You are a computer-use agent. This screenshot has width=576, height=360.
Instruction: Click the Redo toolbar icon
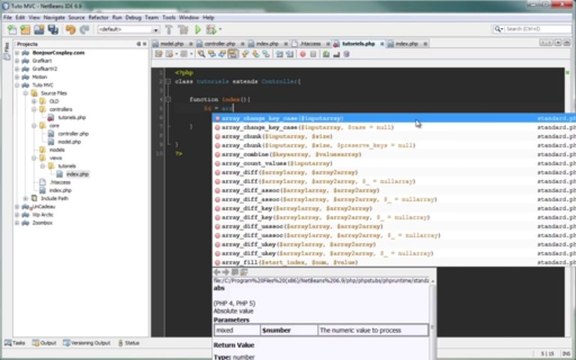click(84, 29)
